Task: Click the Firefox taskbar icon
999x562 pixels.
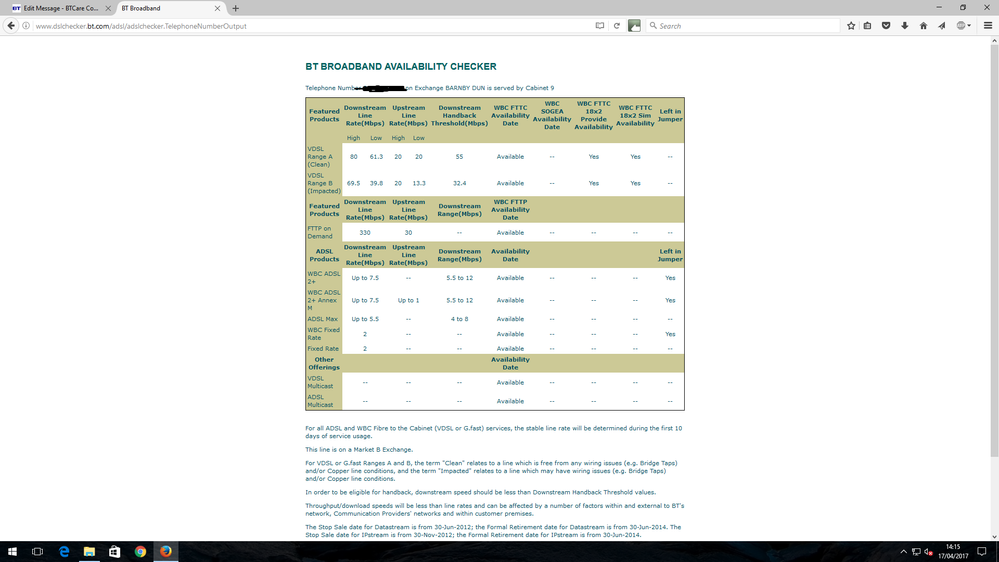Action: coord(166,551)
